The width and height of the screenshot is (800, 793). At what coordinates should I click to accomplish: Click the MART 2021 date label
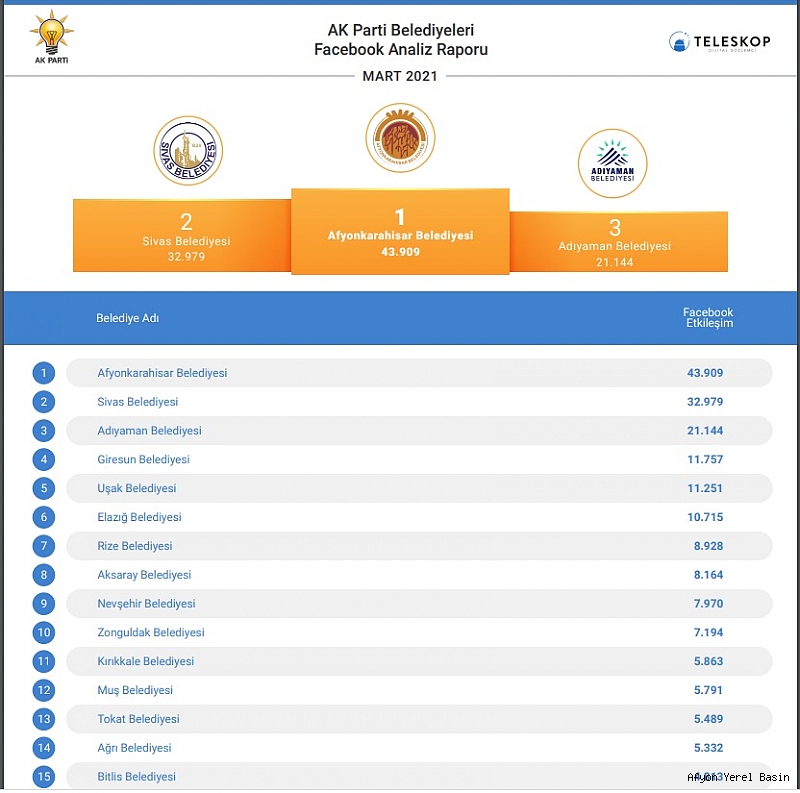[x=400, y=76]
